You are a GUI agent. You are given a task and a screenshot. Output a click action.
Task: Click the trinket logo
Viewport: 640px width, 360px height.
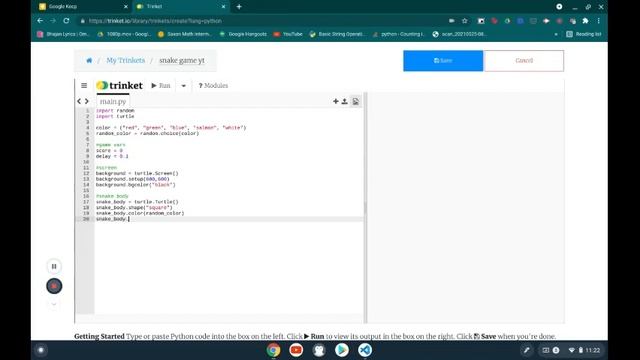pos(119,85)
